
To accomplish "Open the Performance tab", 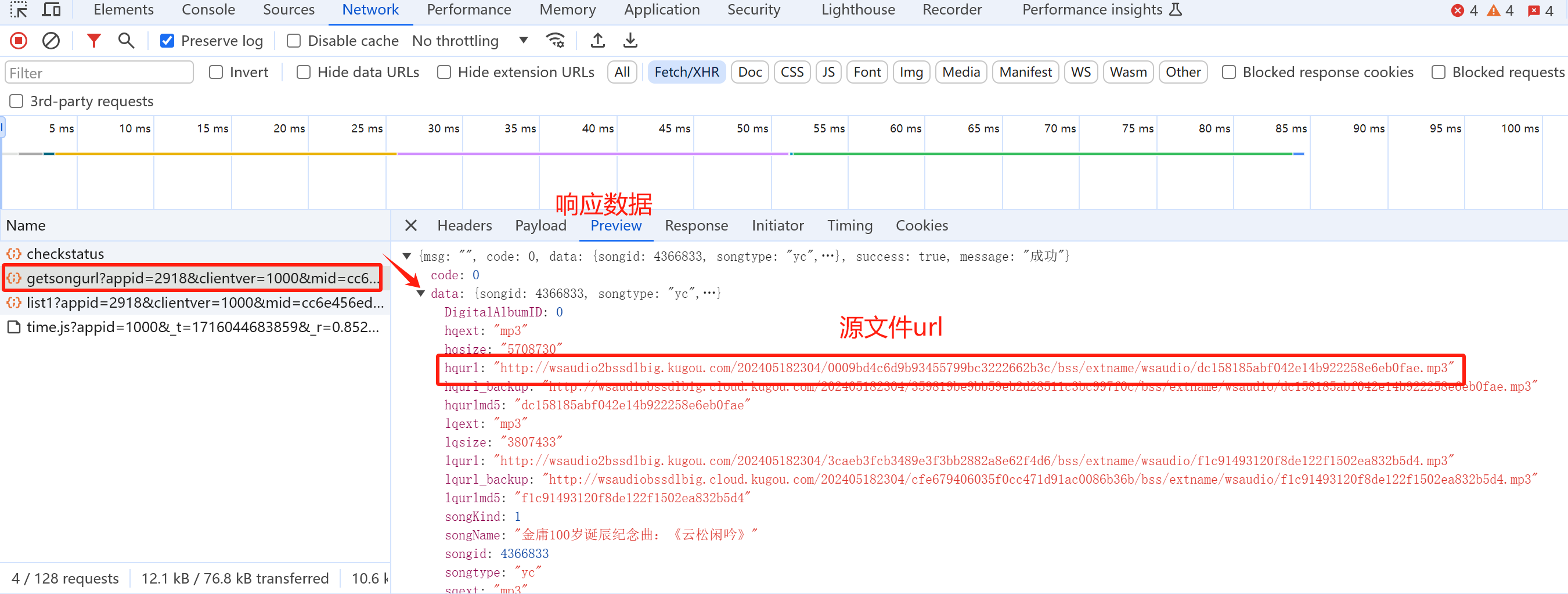I will [468, 10].
